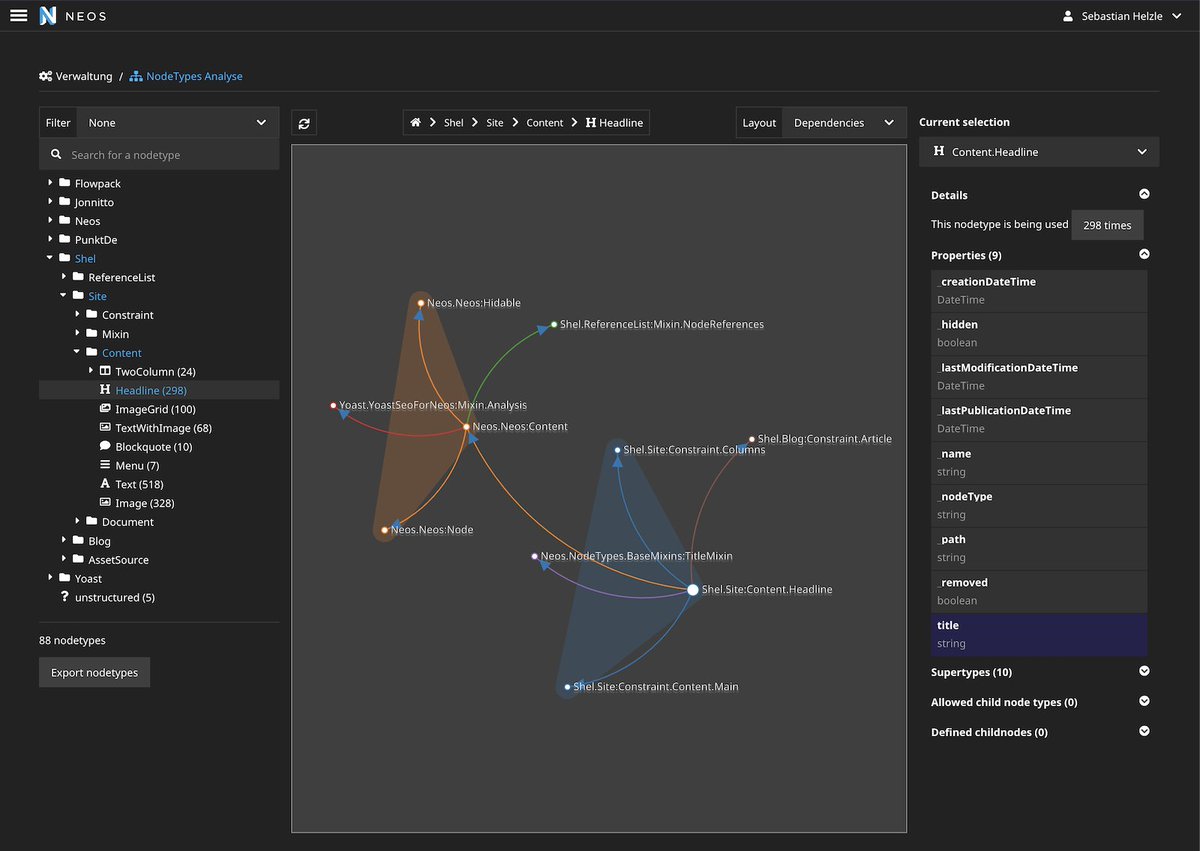Open the AssetSource tree folder
This screenshot has height=851, width=1200.
click(118, 560)
